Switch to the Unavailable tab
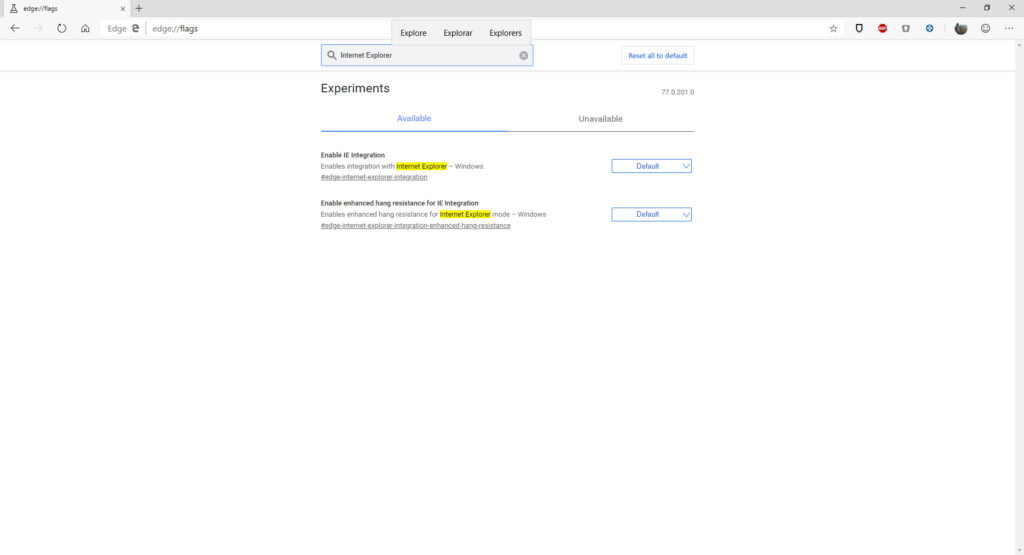Image resolution: width=1024 pixels, height=555 pixels. point(600,119)
